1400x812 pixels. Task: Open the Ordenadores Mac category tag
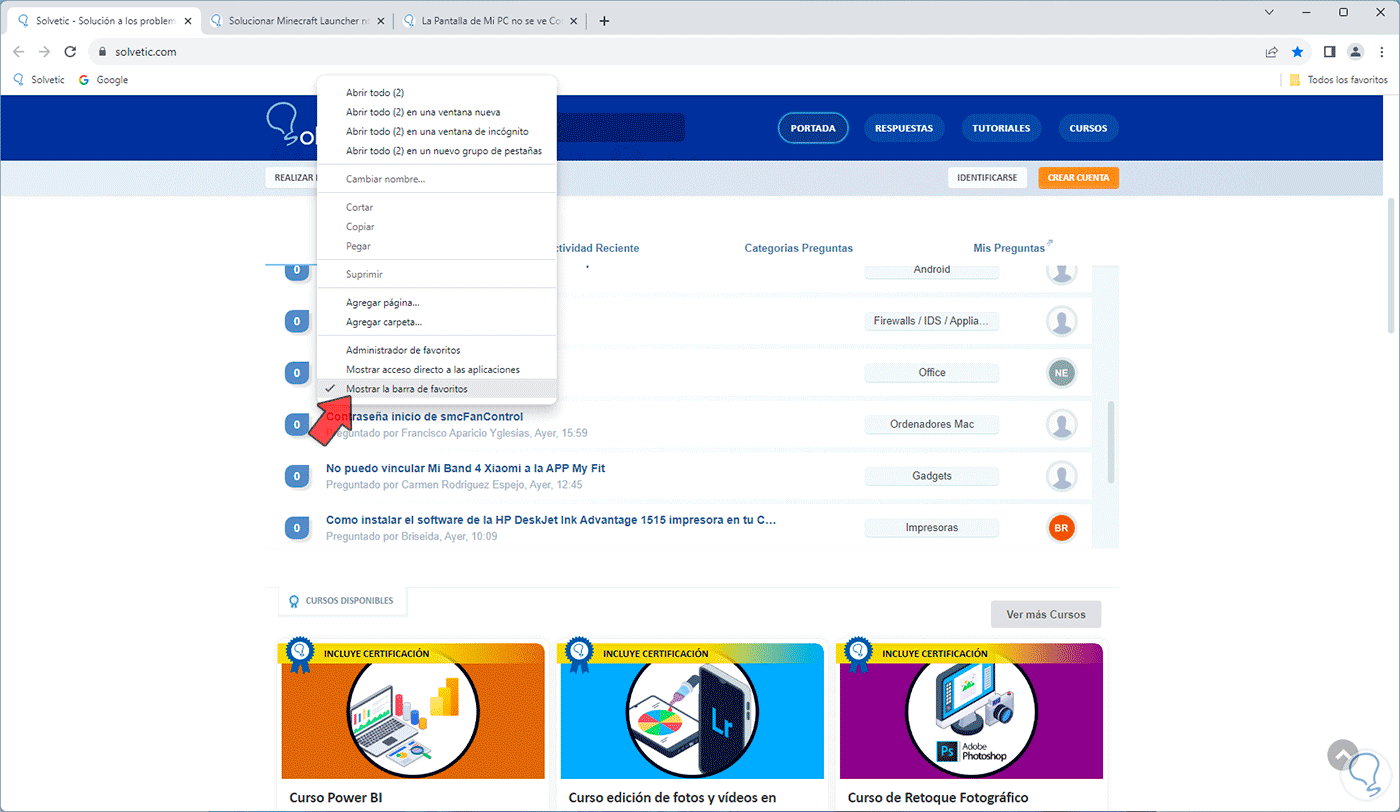point(932,424)
